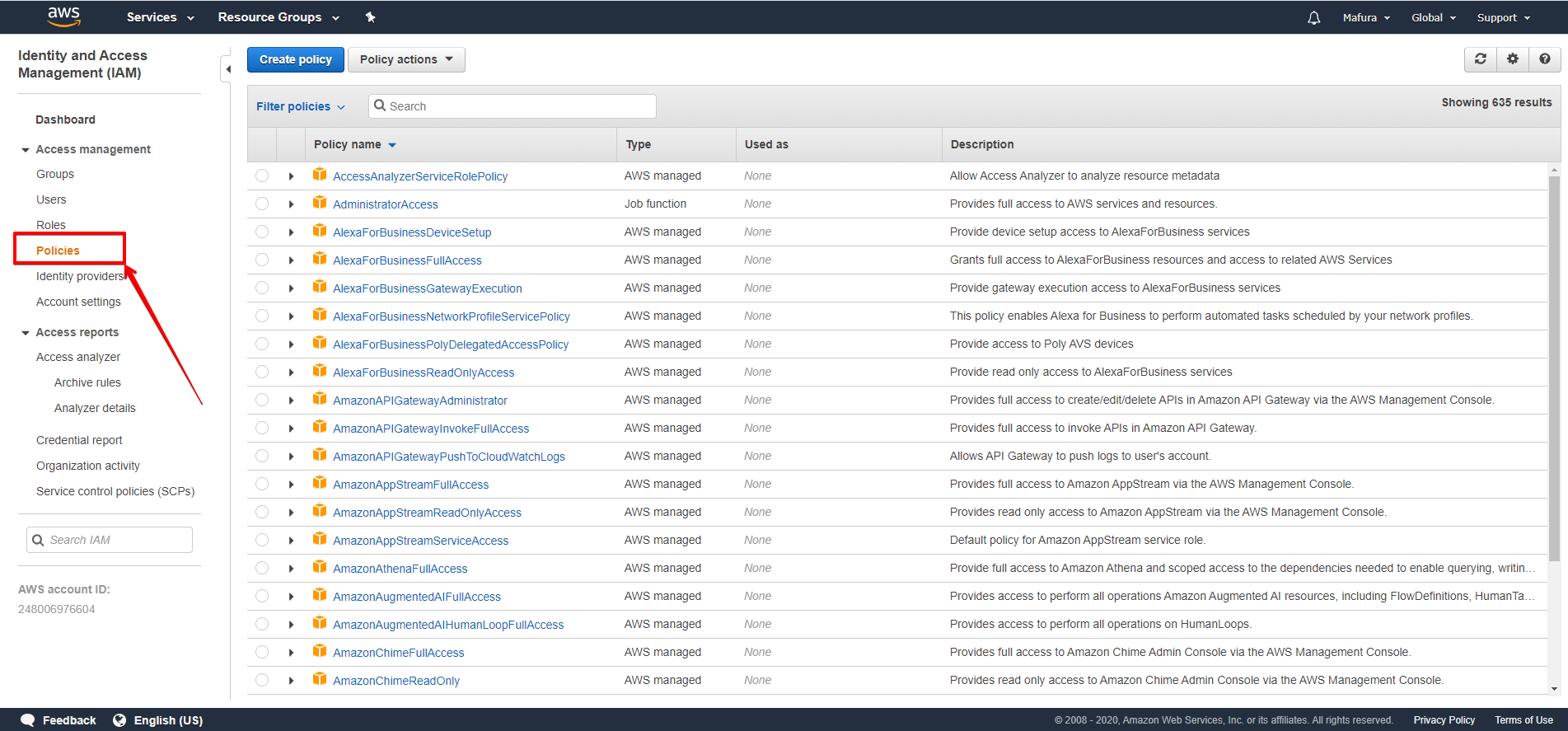Open the Terms of Use link
1568x731 pixels.
(x=1524, y=719)
